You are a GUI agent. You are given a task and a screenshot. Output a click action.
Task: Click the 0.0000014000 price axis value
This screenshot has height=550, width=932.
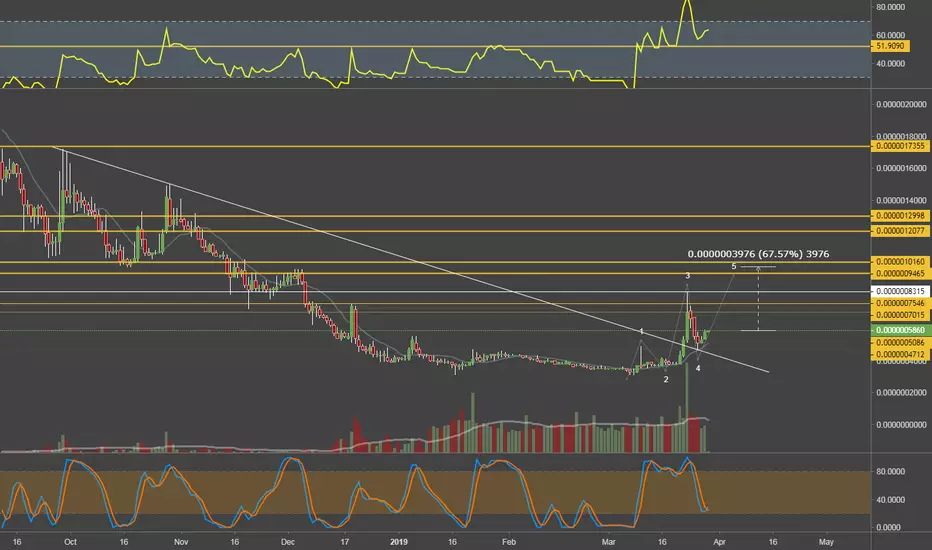pyautogui.click(x=901, y=200)
